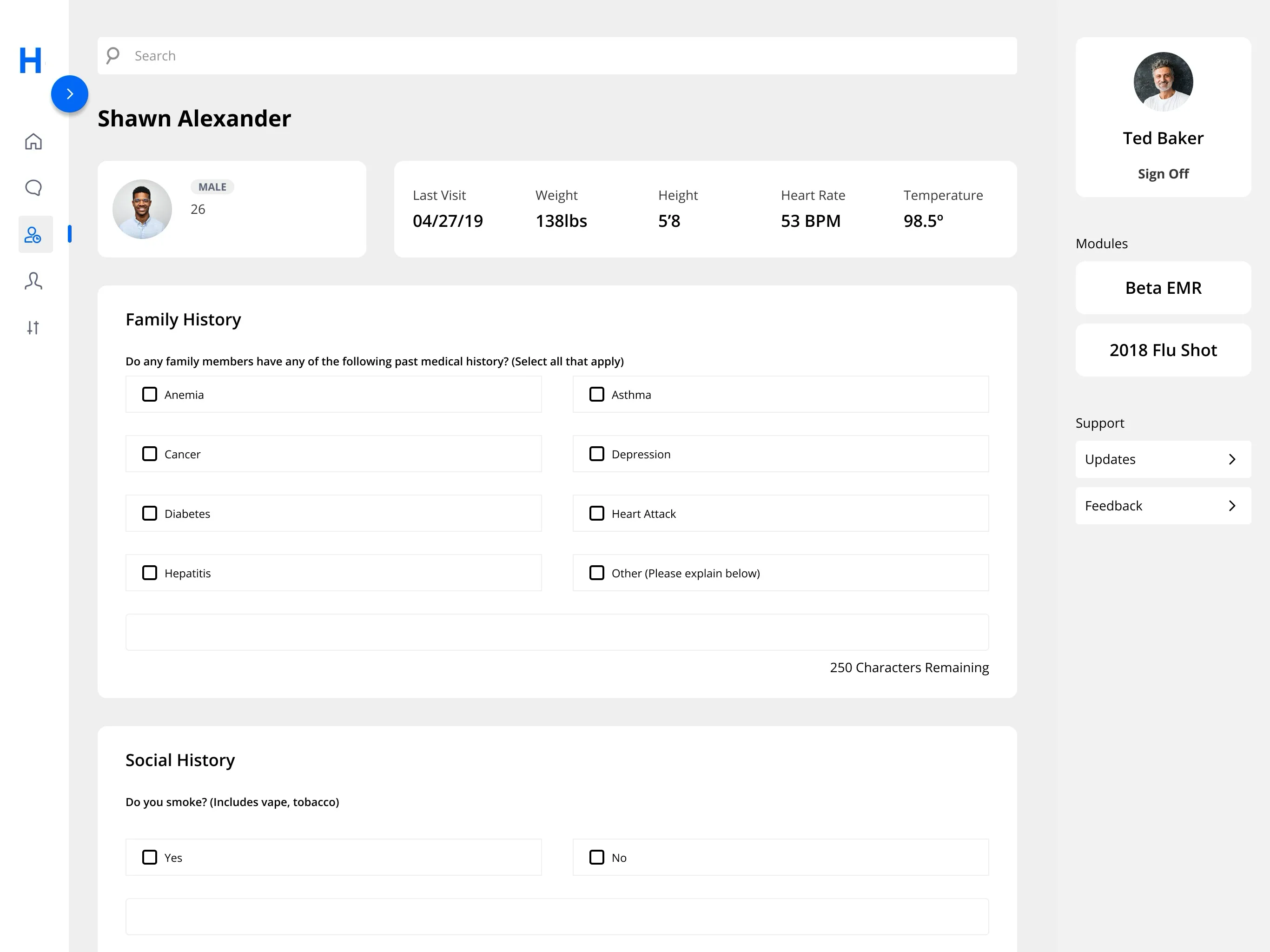Click the blue H logo
The image size is (1270, 952).
(30, 59)
